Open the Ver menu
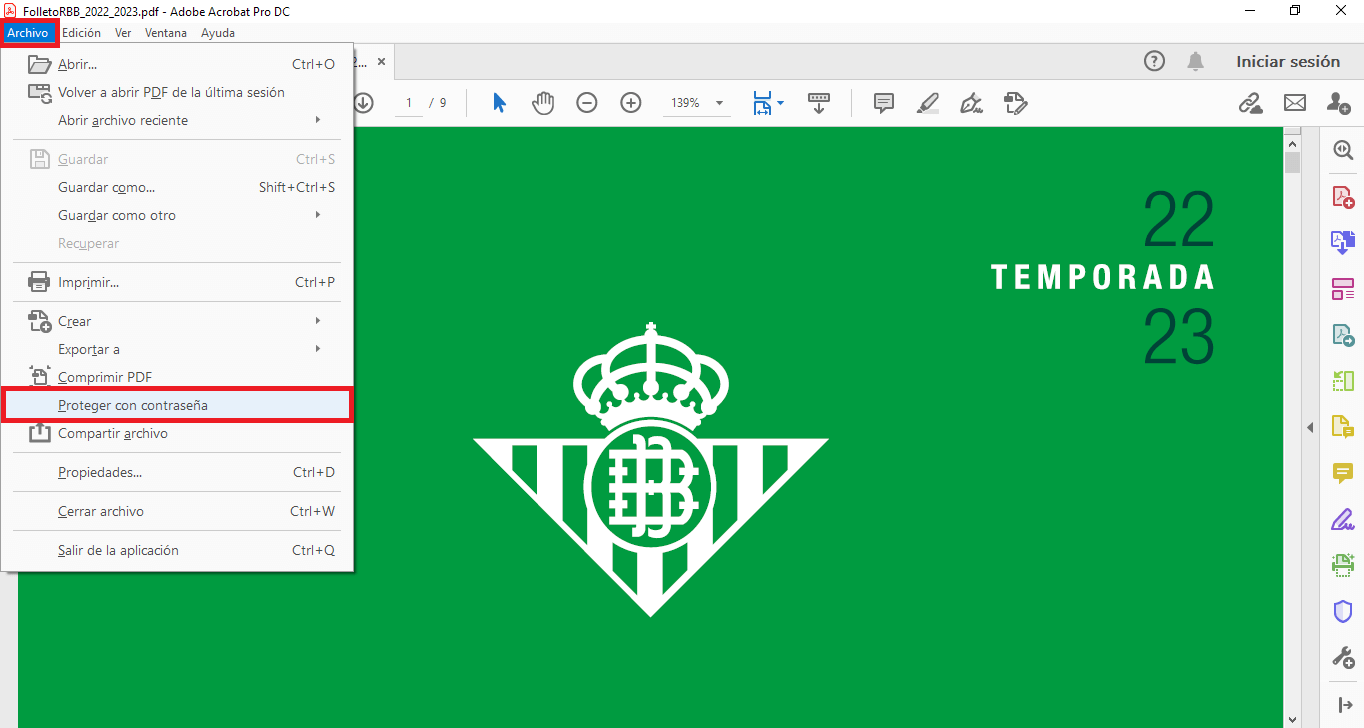This screenshot has height=728, width=1364. coord(123,33)
